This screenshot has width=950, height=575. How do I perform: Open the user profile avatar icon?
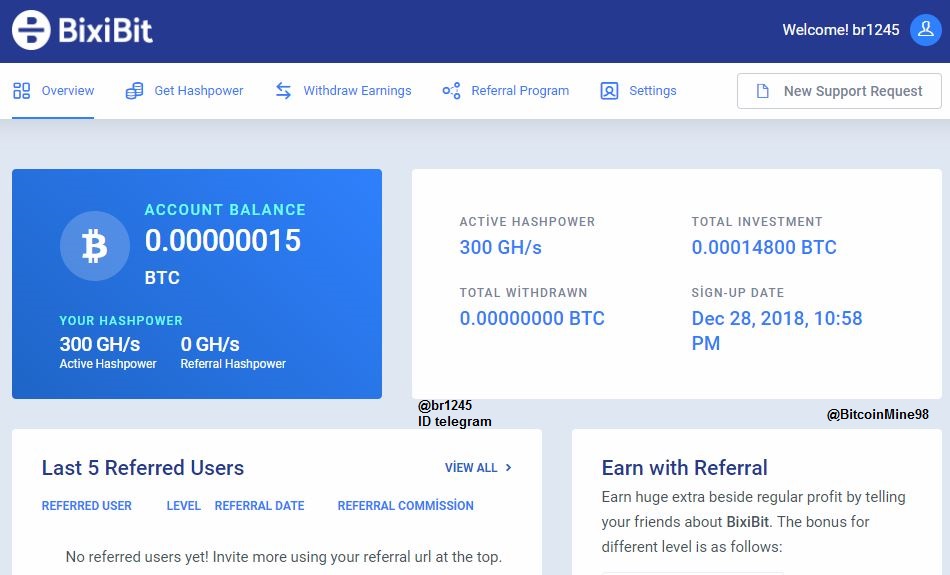click(925, 30)
